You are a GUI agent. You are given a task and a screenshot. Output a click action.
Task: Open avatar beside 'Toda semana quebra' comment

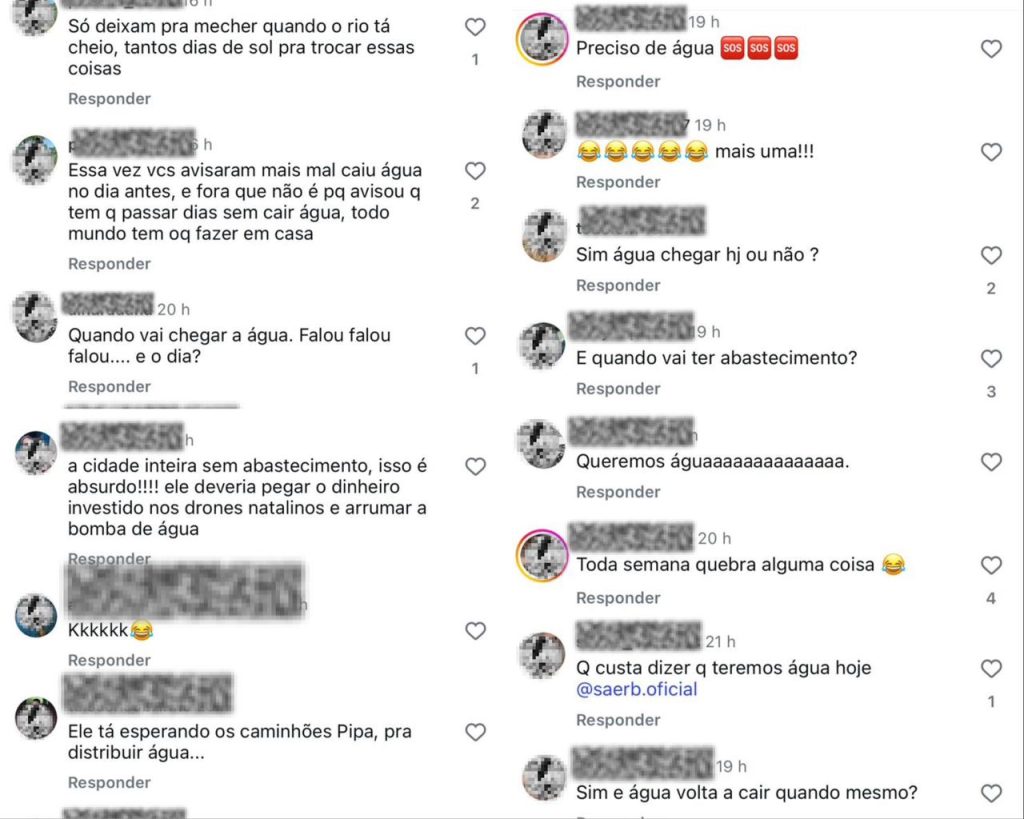[x=542, y=556]
